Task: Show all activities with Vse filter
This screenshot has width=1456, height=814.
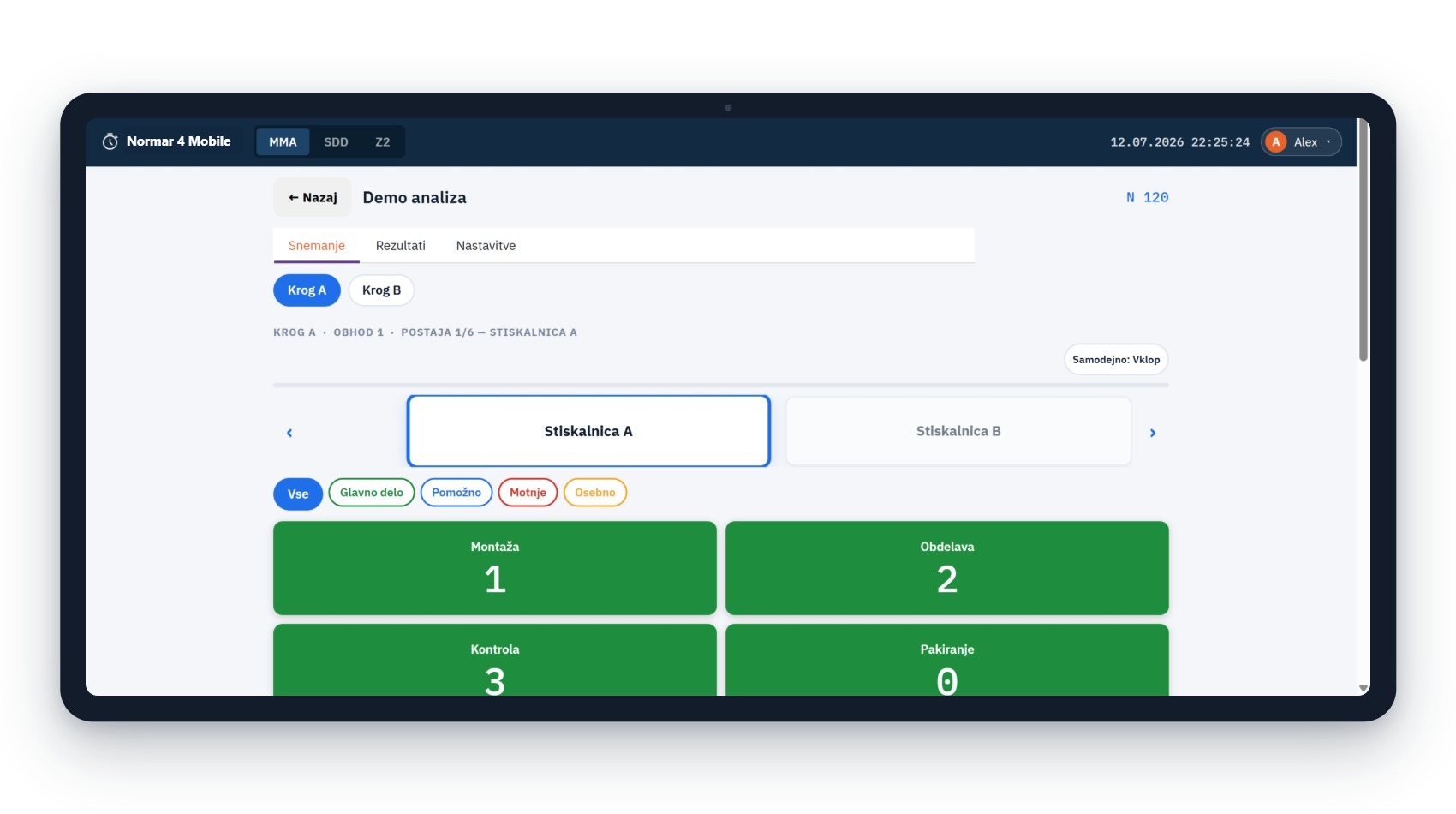Action: 298,494
